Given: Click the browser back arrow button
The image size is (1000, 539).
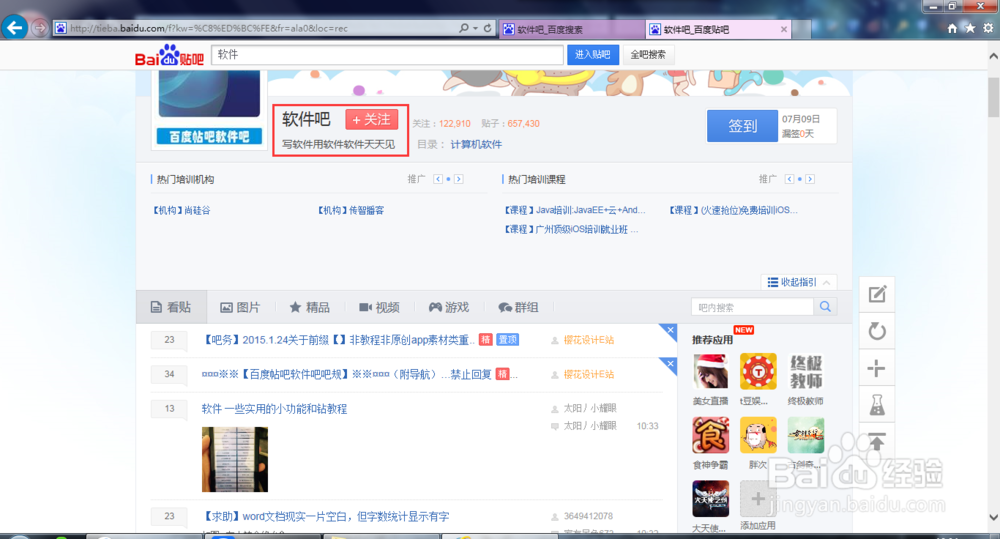Looking at the screenshot, I should point(14,27).
